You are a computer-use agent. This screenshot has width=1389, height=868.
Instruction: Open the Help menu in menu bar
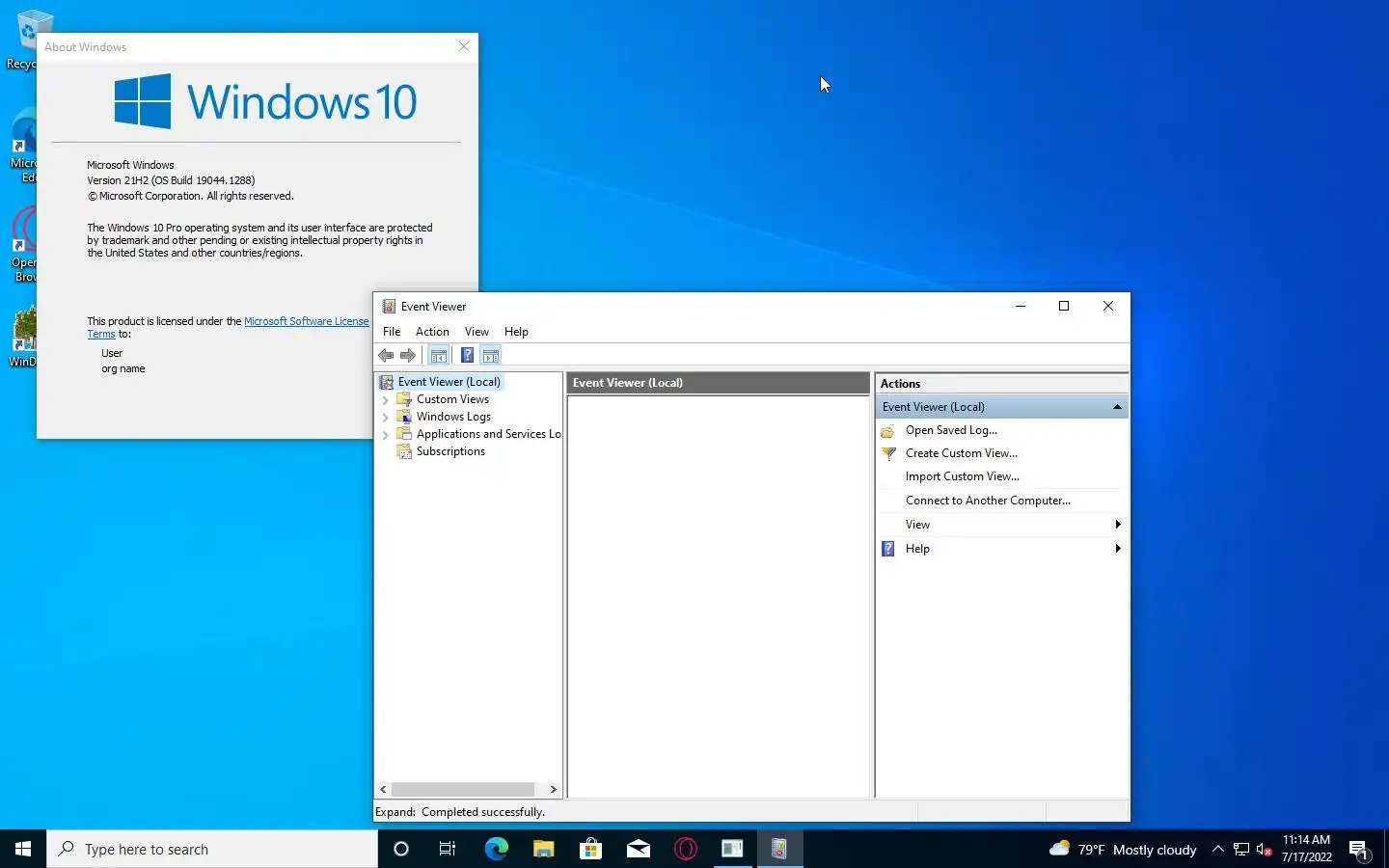(516, 331)
